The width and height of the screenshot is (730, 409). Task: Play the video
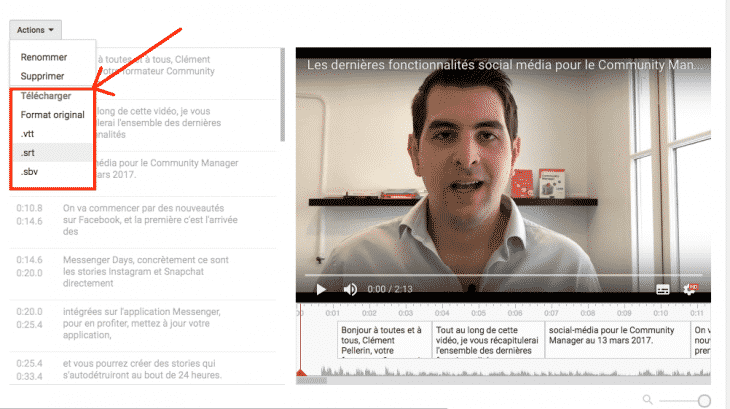tap(321, 289)
